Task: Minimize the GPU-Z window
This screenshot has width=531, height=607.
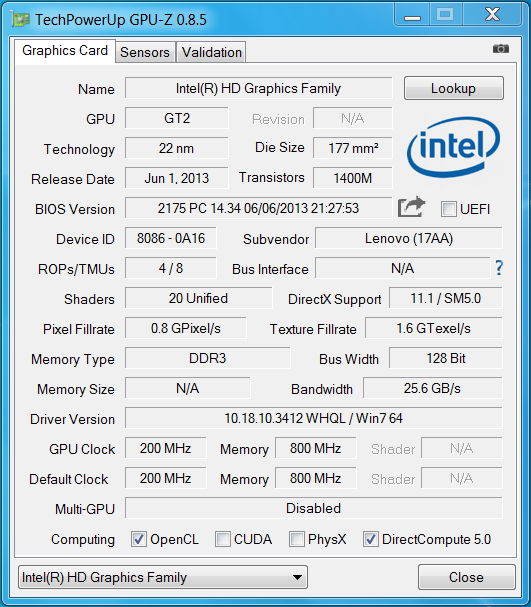Action: coord(412,15)
